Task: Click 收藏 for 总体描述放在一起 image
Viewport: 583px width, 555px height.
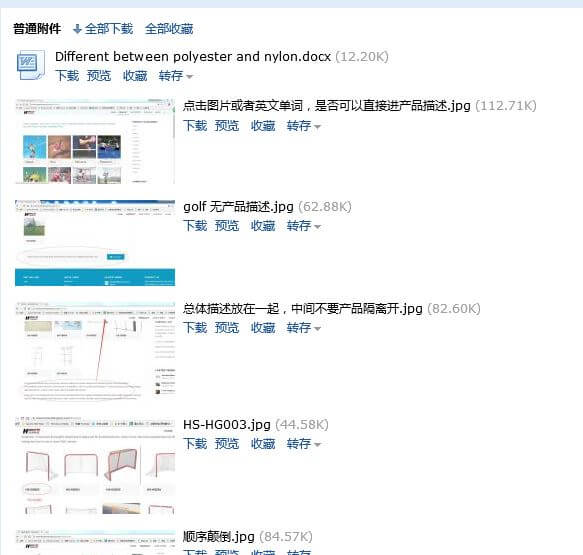Action: [263, 328]
